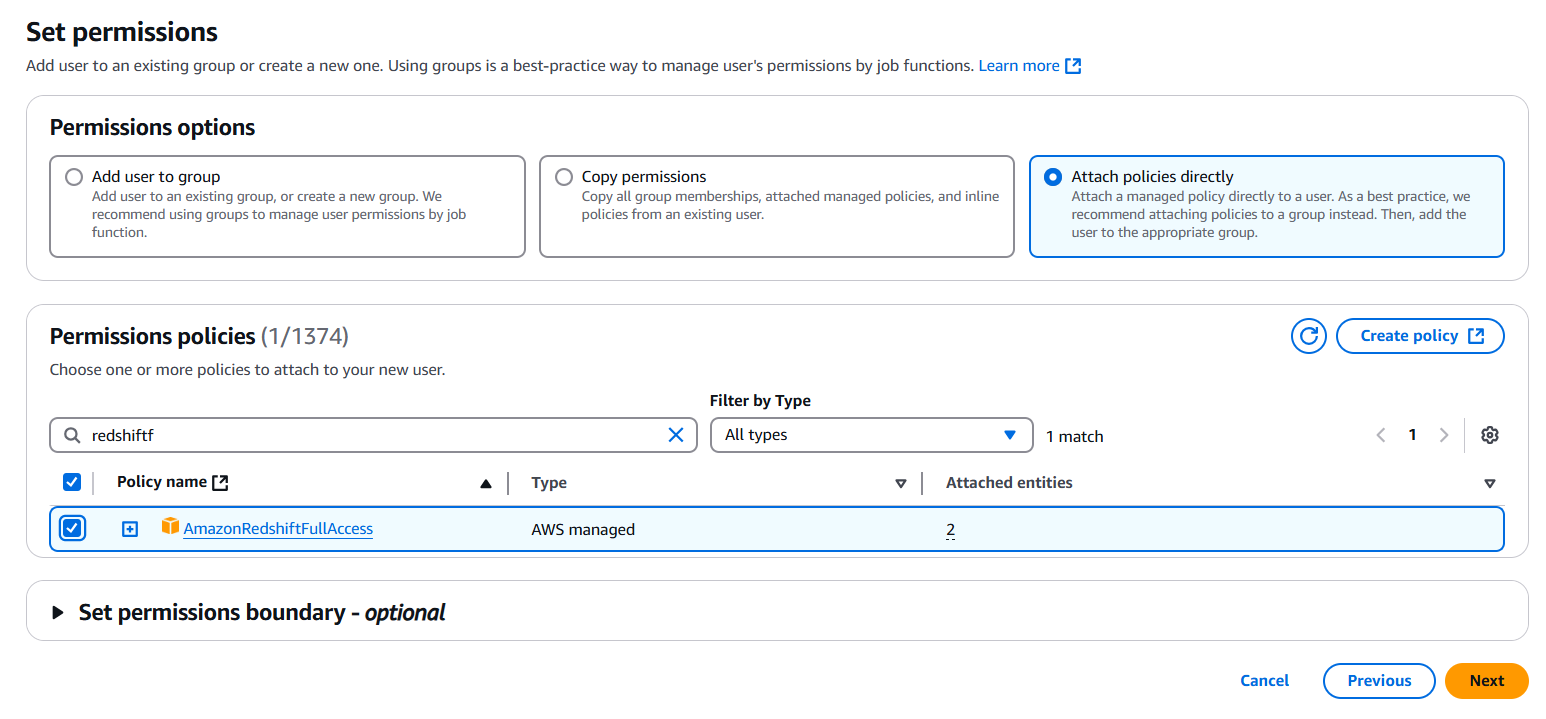Image resolution: width=1546 pixels, height=719 pixels.
Task: Go to previous page of policies
Action: 1381,435
